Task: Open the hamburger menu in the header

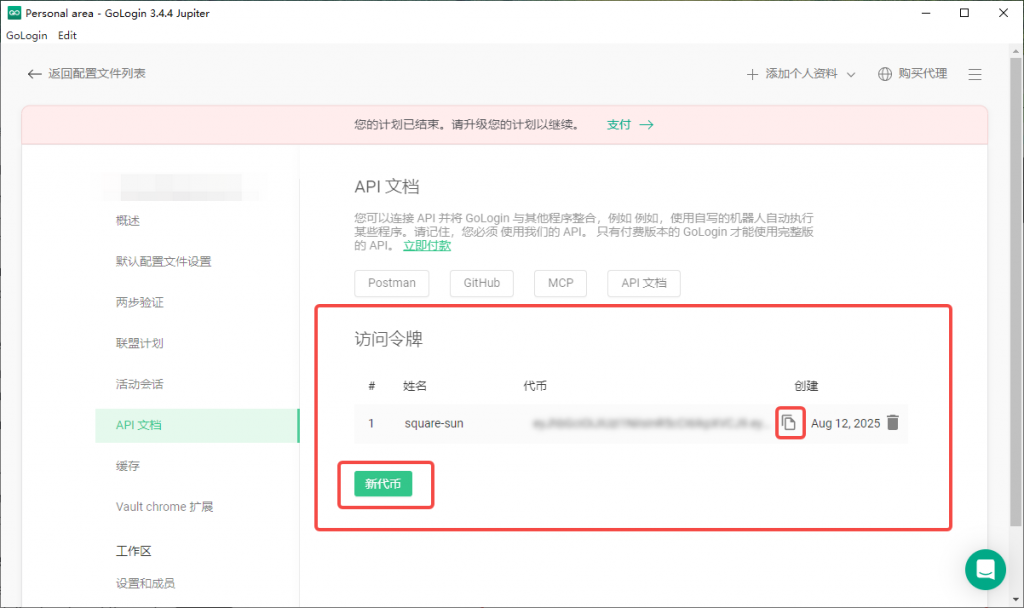Action: click(975, 74)
